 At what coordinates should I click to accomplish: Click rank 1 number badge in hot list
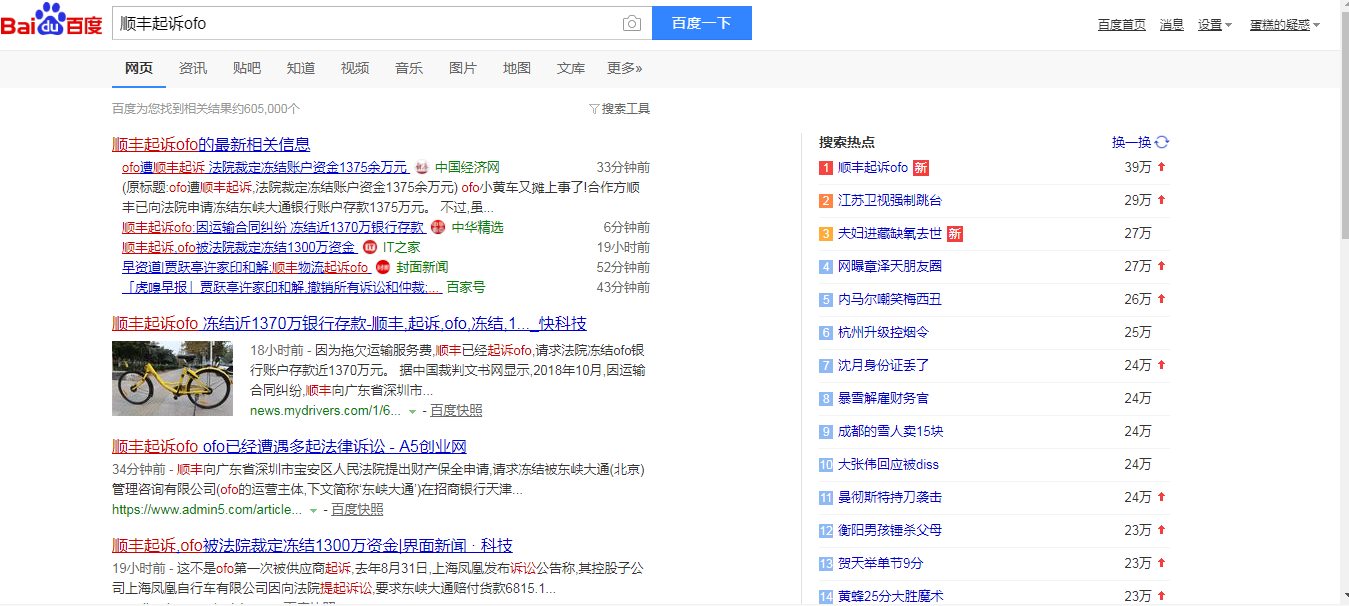826,168
